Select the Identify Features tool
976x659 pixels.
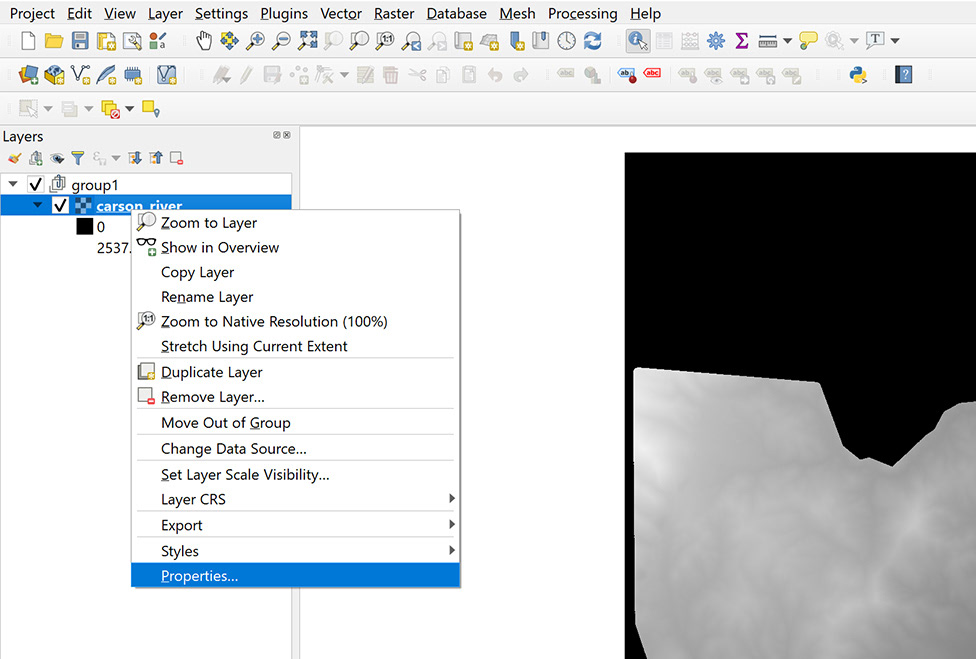tap(637, 41)
